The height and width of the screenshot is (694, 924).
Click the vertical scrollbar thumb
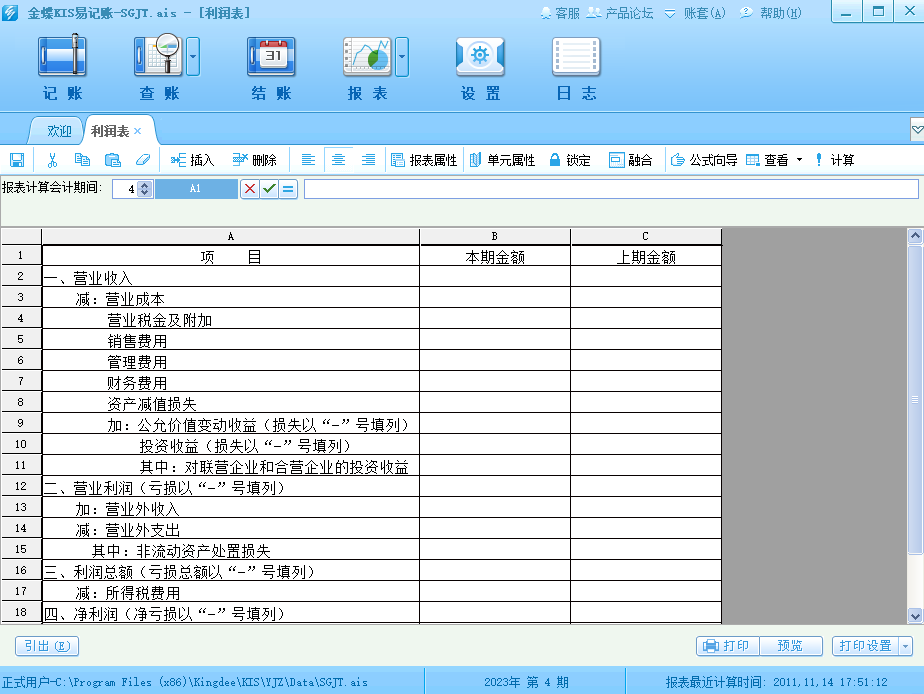(x=915, y=399)
